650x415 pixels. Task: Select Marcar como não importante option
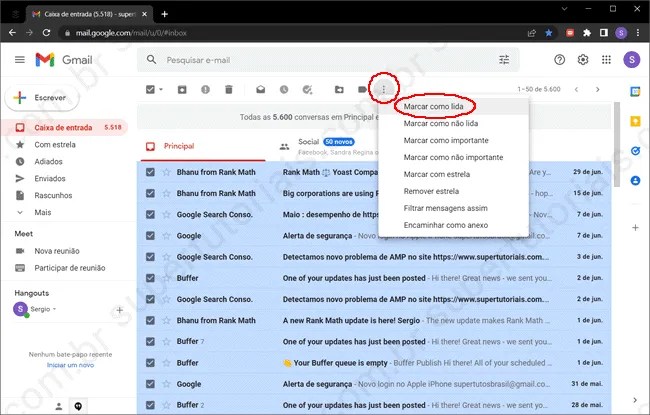(x=454, y=158)
